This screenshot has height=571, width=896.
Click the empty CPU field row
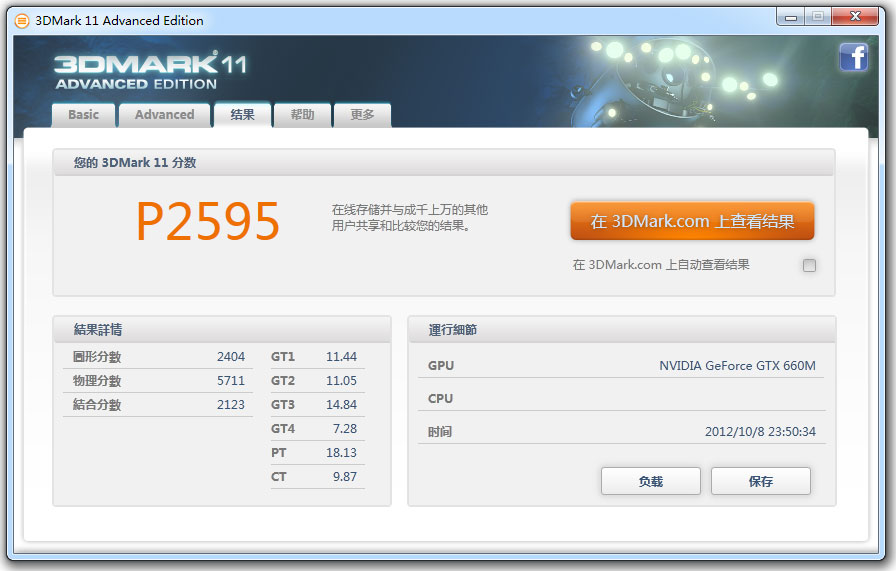(x=620, y=399)
